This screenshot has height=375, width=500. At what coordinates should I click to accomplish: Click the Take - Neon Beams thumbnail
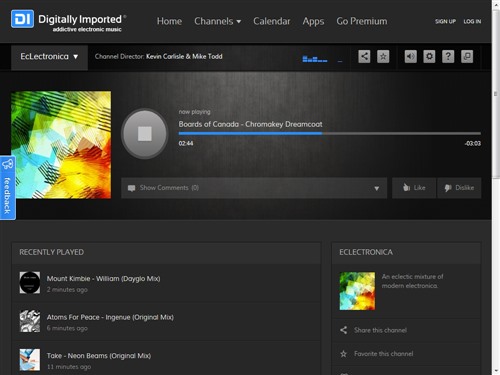coord(30,360)
